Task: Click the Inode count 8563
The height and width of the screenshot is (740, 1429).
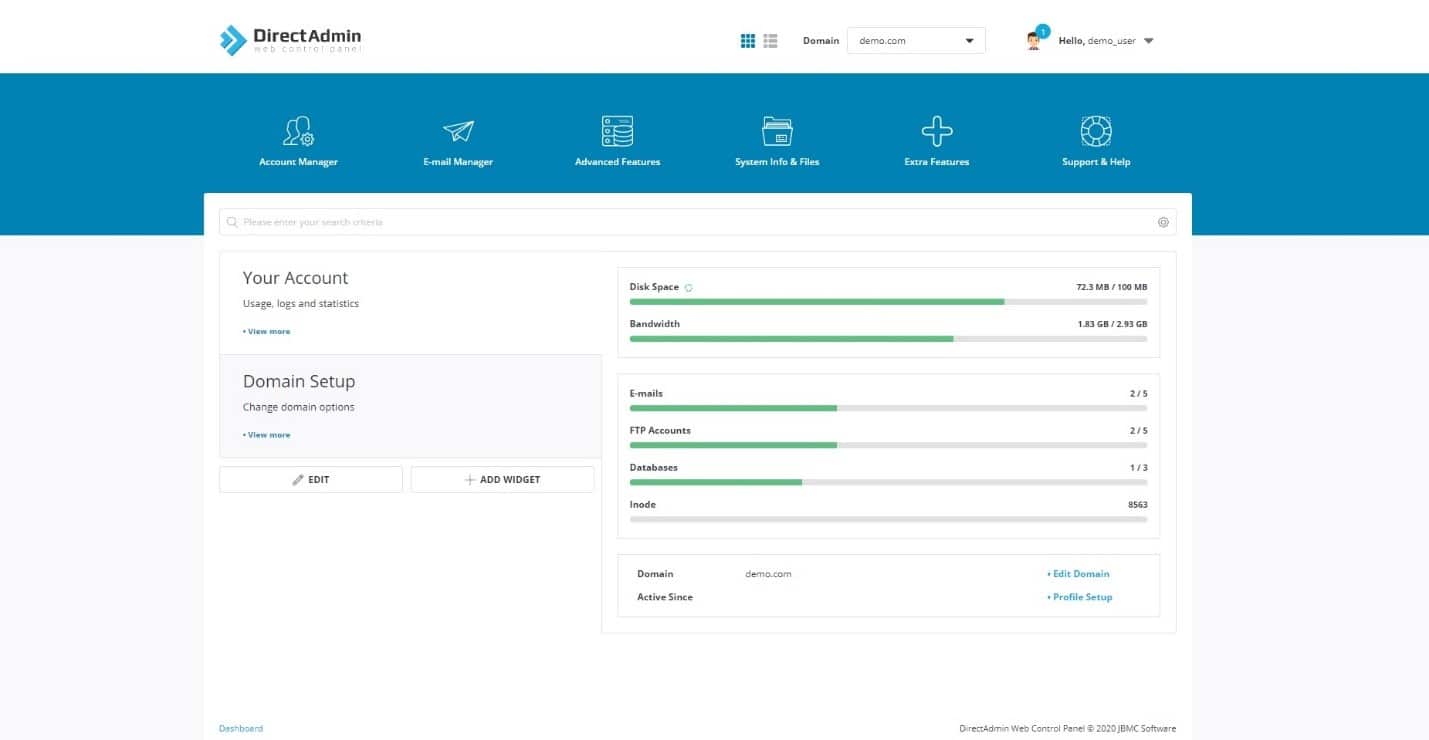Action: 1138,505
